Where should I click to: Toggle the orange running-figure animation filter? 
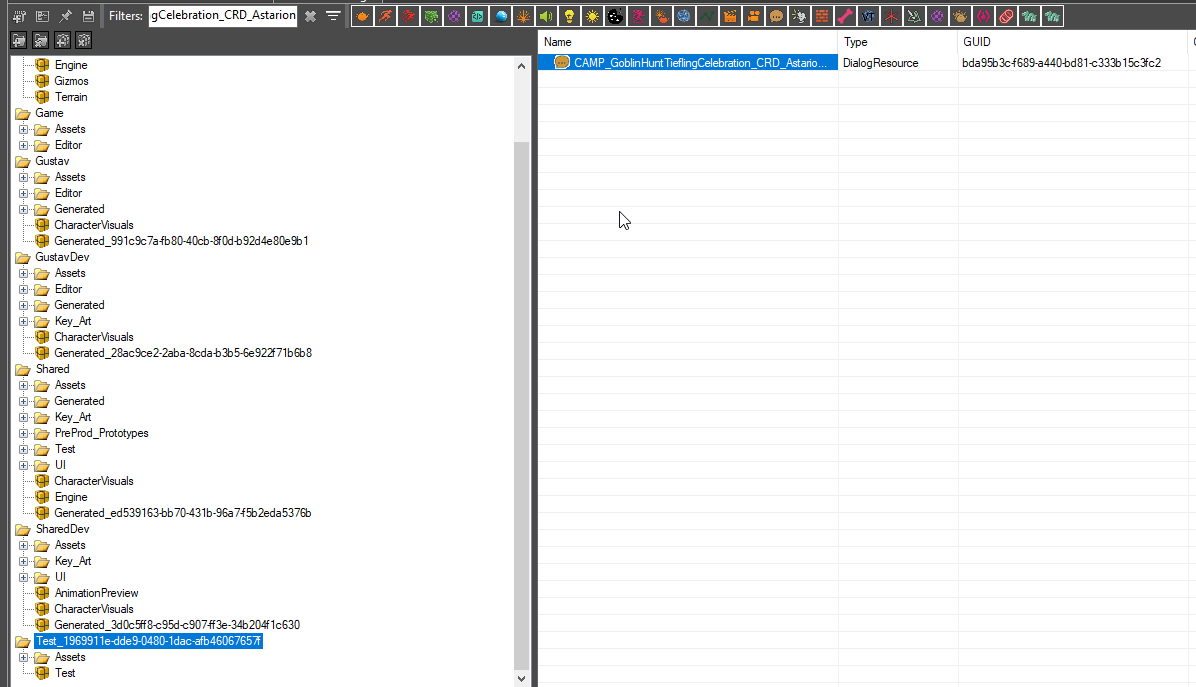click(x=385, y=16)
